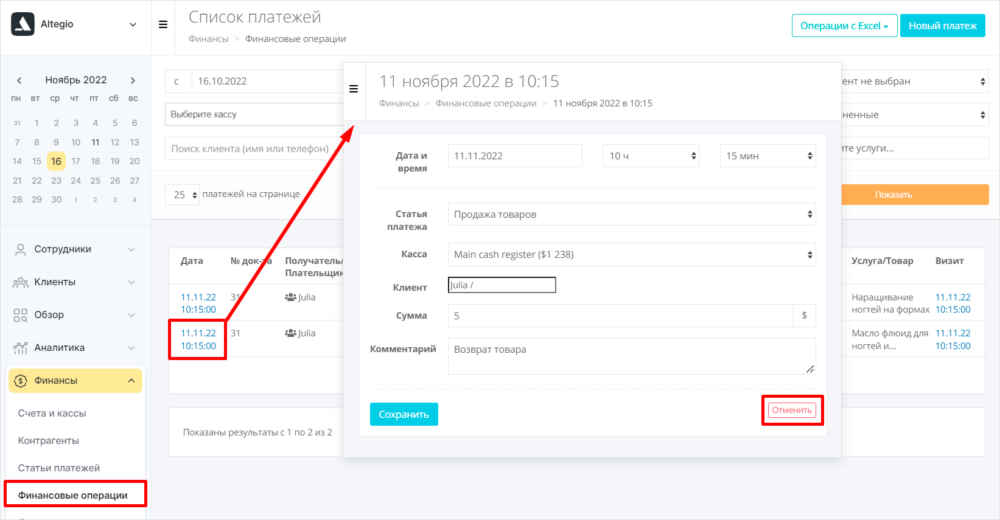Click the Наращивание ногтей на формах cell
The image size is (1000, 520).
point(890,303)
